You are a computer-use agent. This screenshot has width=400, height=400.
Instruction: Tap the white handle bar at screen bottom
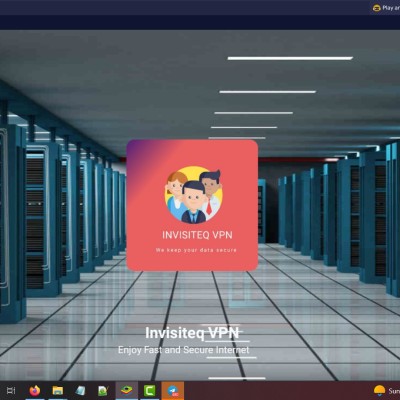pos(237,378)
